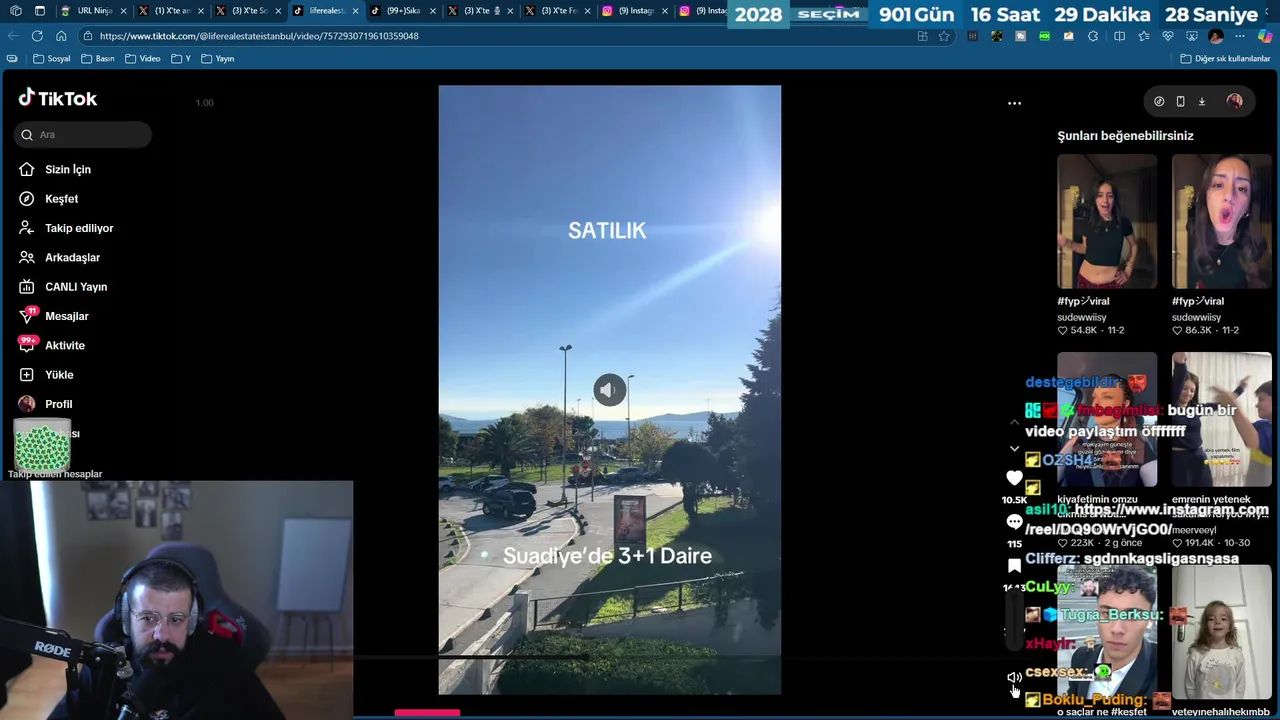Go to Sizin İçin feed

tap(55, 170)
